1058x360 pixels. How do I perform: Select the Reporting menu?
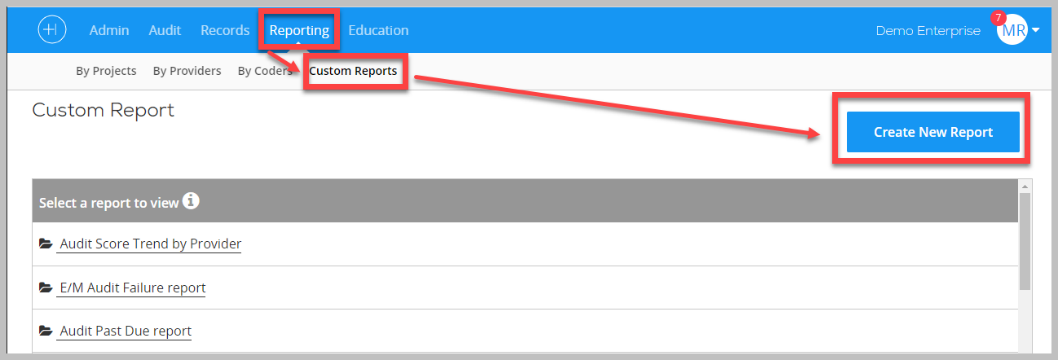pos(299,30)
